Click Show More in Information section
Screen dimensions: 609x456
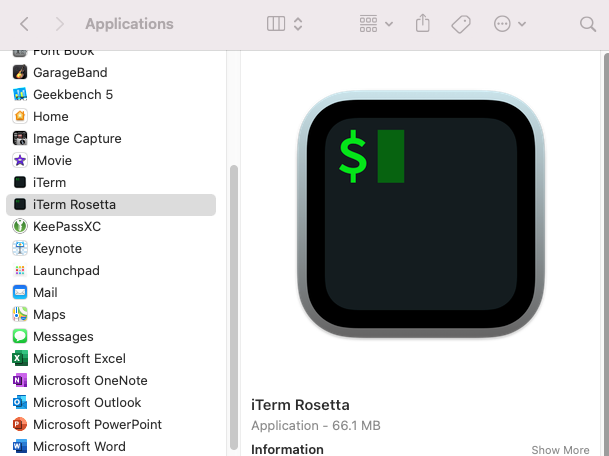click(560, 450)
